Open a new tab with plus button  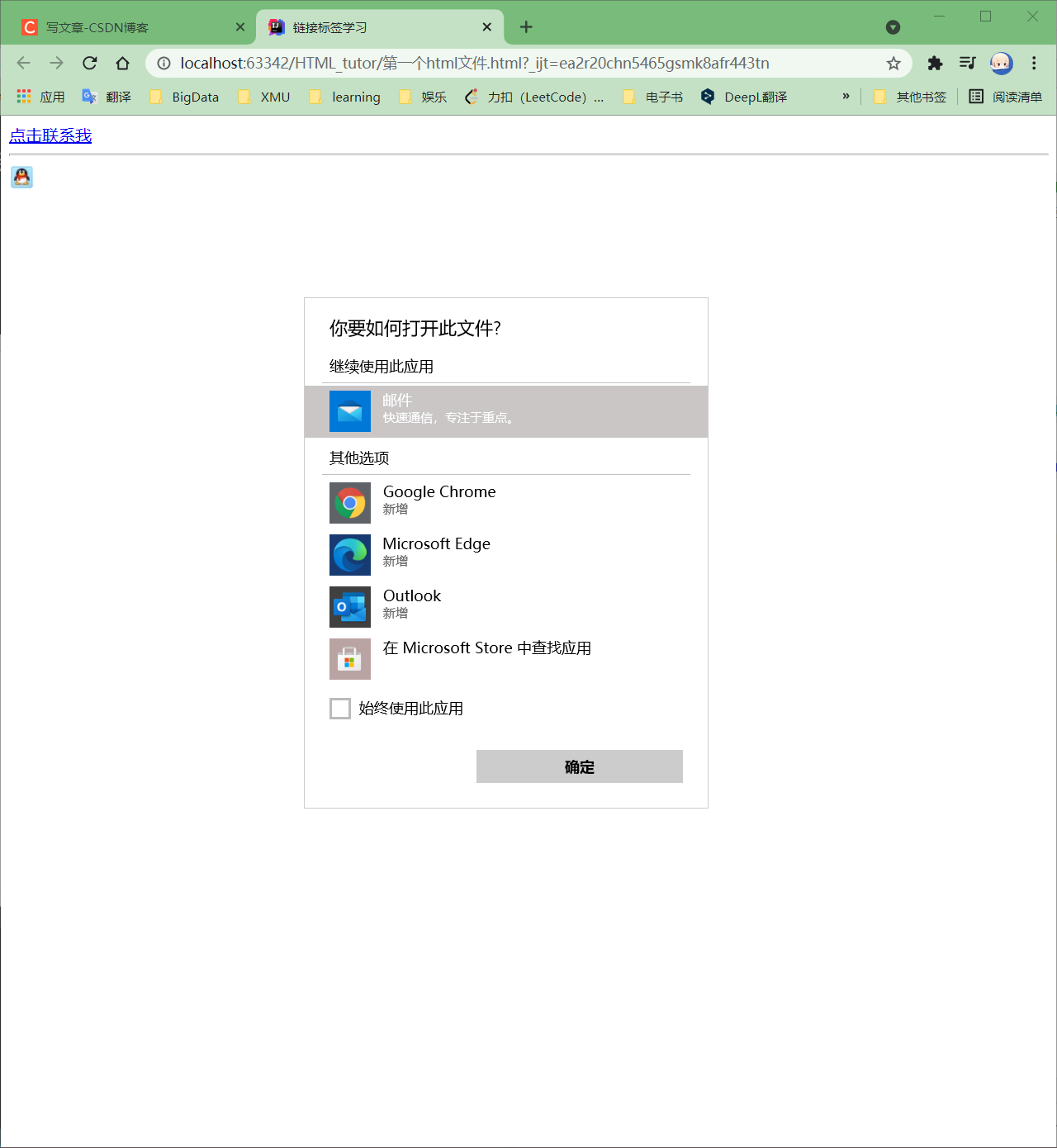click(x=526, y=27)
